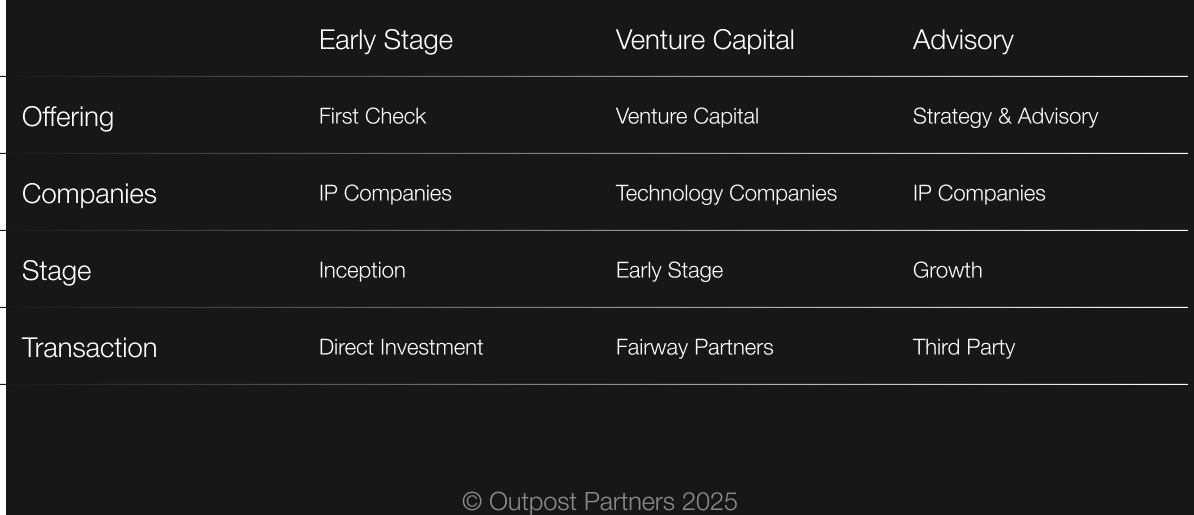Click the Outpost Partners 2025 copyright text
The image size is (1194, 515).
[599, 502]
